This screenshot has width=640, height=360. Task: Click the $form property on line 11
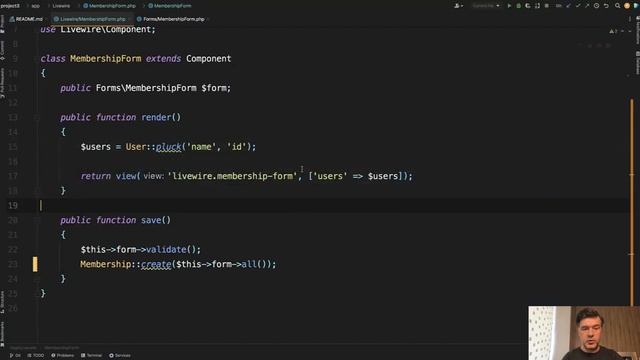pos(215,88)
